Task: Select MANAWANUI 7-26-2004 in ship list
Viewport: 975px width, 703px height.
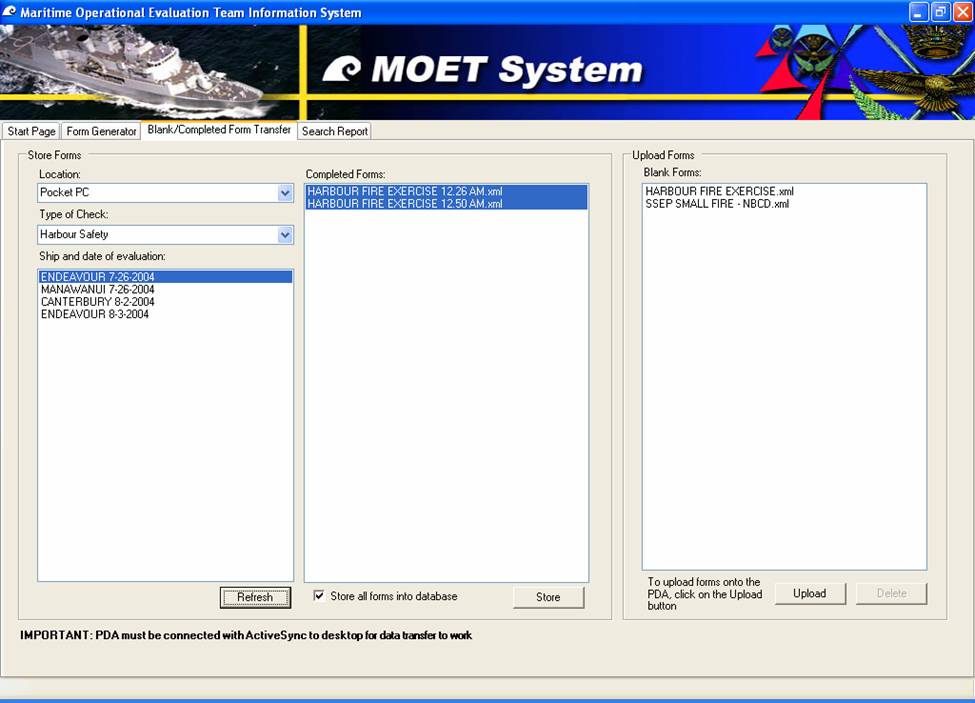Action: [97, 290]
